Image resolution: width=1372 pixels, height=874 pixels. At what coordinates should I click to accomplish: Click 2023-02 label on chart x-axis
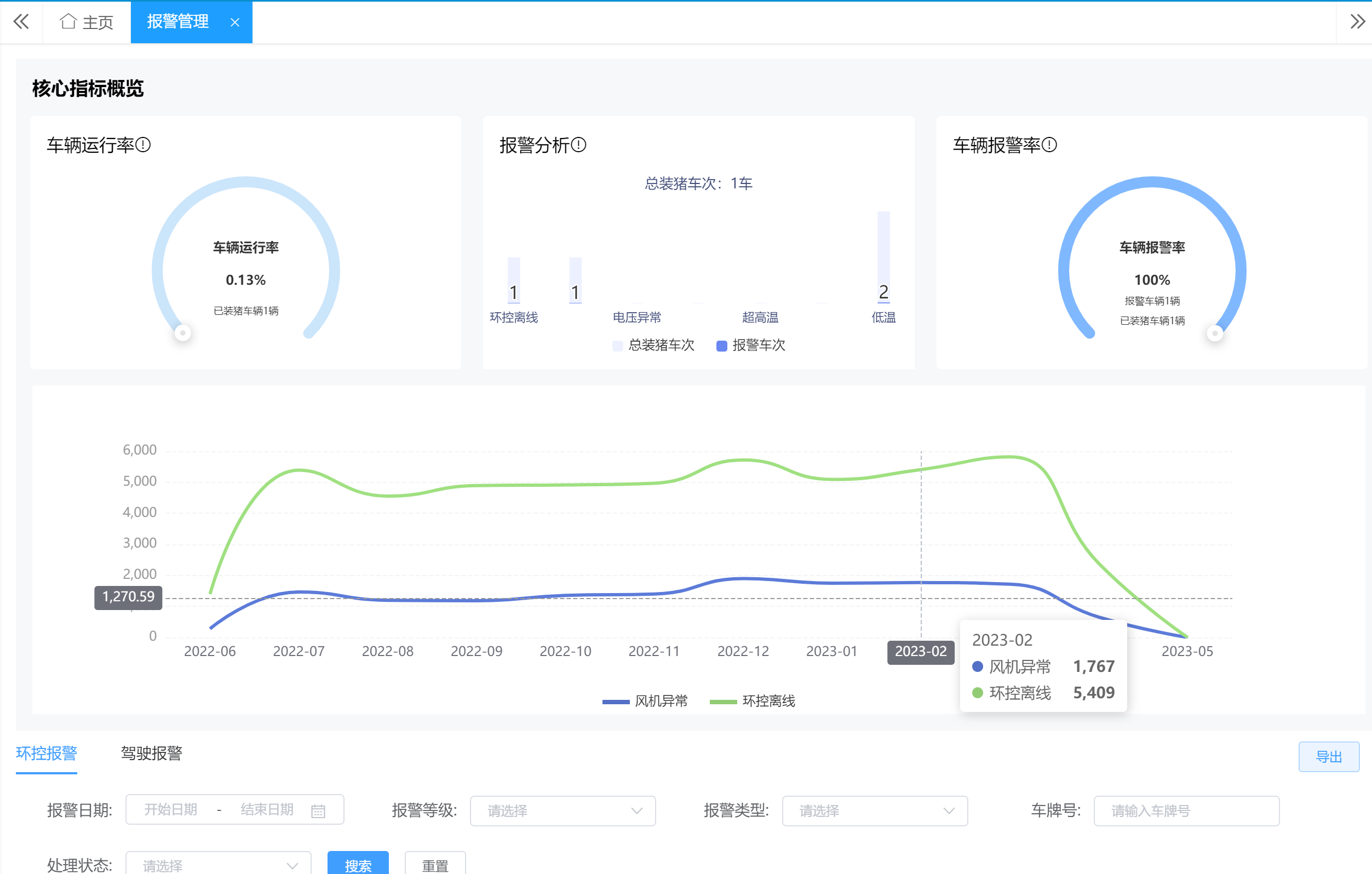921,651
